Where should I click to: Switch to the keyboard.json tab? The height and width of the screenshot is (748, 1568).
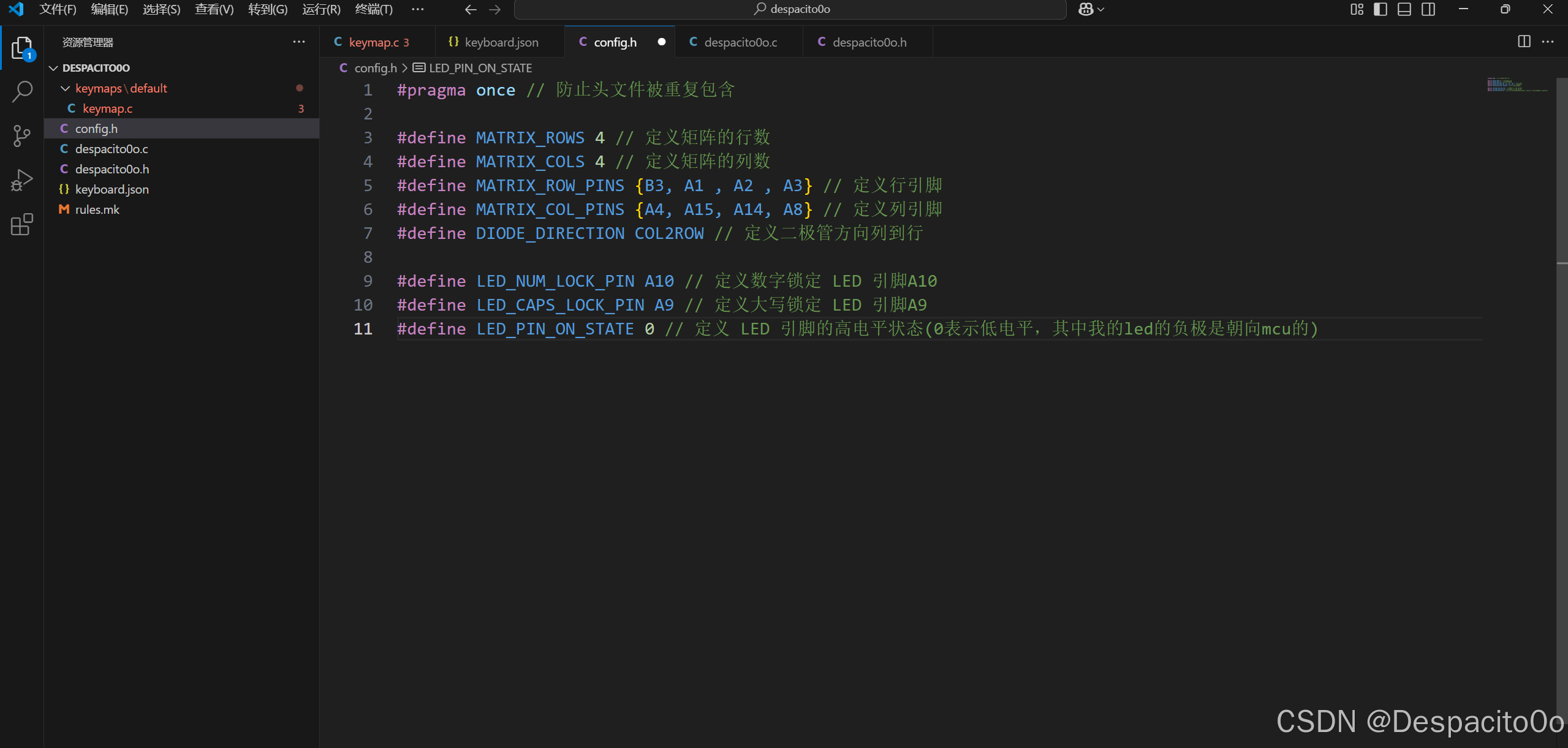(501, 42)
